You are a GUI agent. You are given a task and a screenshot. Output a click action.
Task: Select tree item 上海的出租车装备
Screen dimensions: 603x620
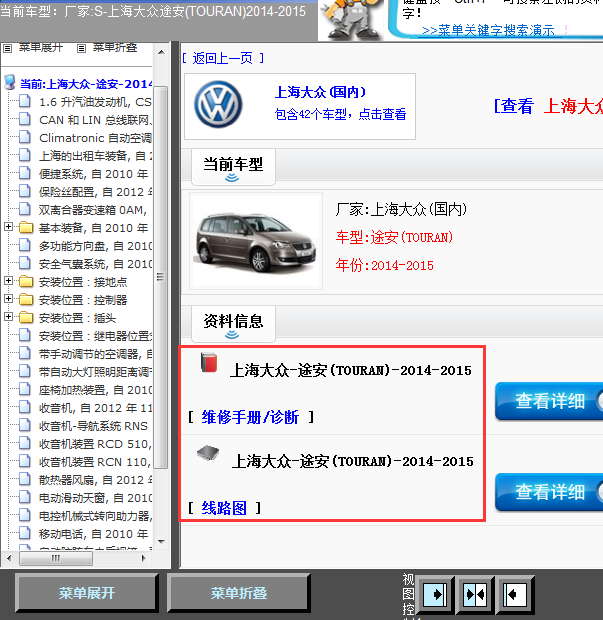click(x=95, y=156)
